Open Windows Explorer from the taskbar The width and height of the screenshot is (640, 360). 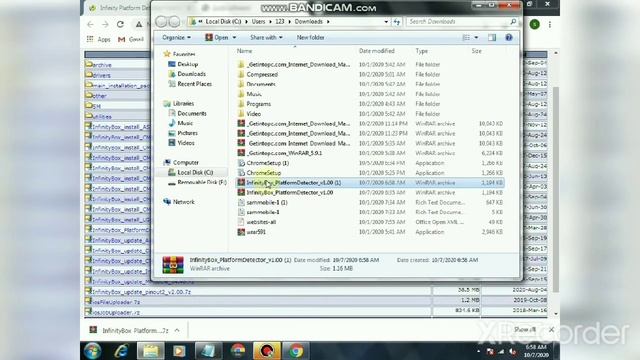coord(151,351)
